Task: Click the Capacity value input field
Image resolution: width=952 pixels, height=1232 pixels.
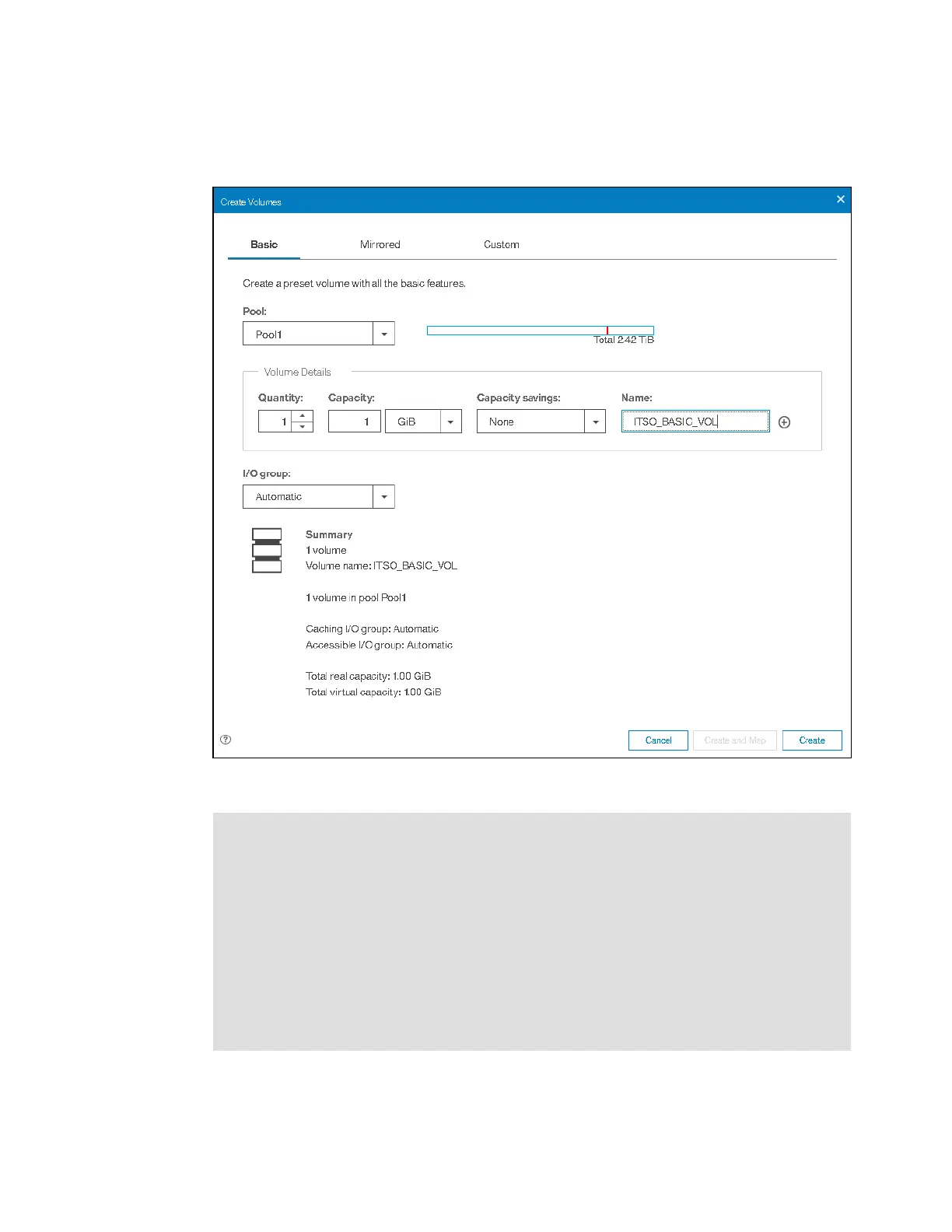Action: [x=355, y=422]
